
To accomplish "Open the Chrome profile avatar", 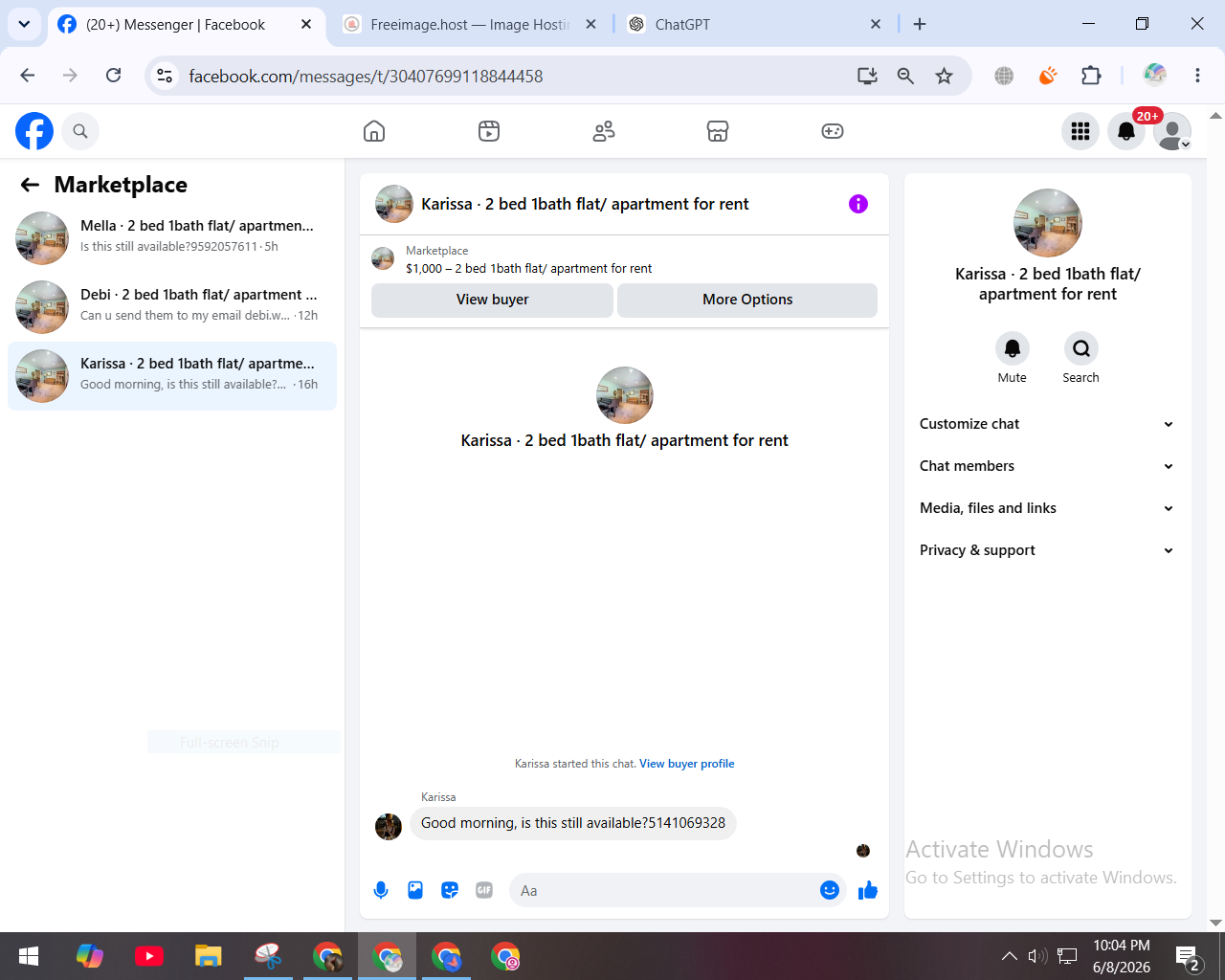I will 1155,76.
